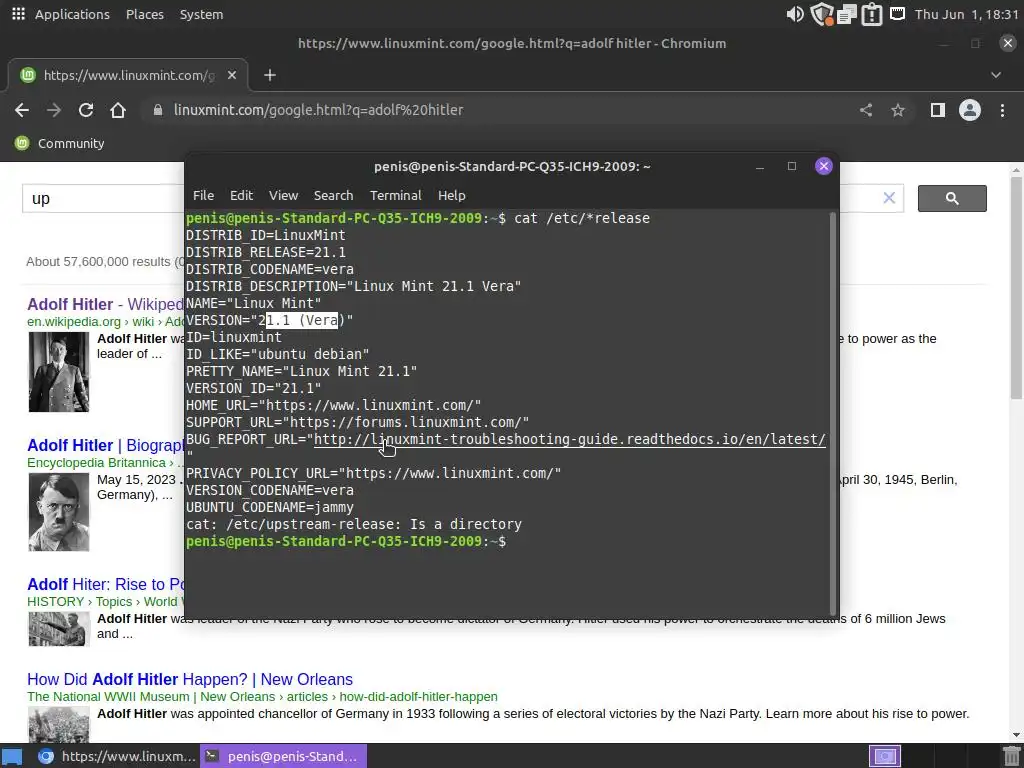Image resolution: width=1024 pixels, height=768 pixels.
Task: Open the System menu
Action: point(201,14)
